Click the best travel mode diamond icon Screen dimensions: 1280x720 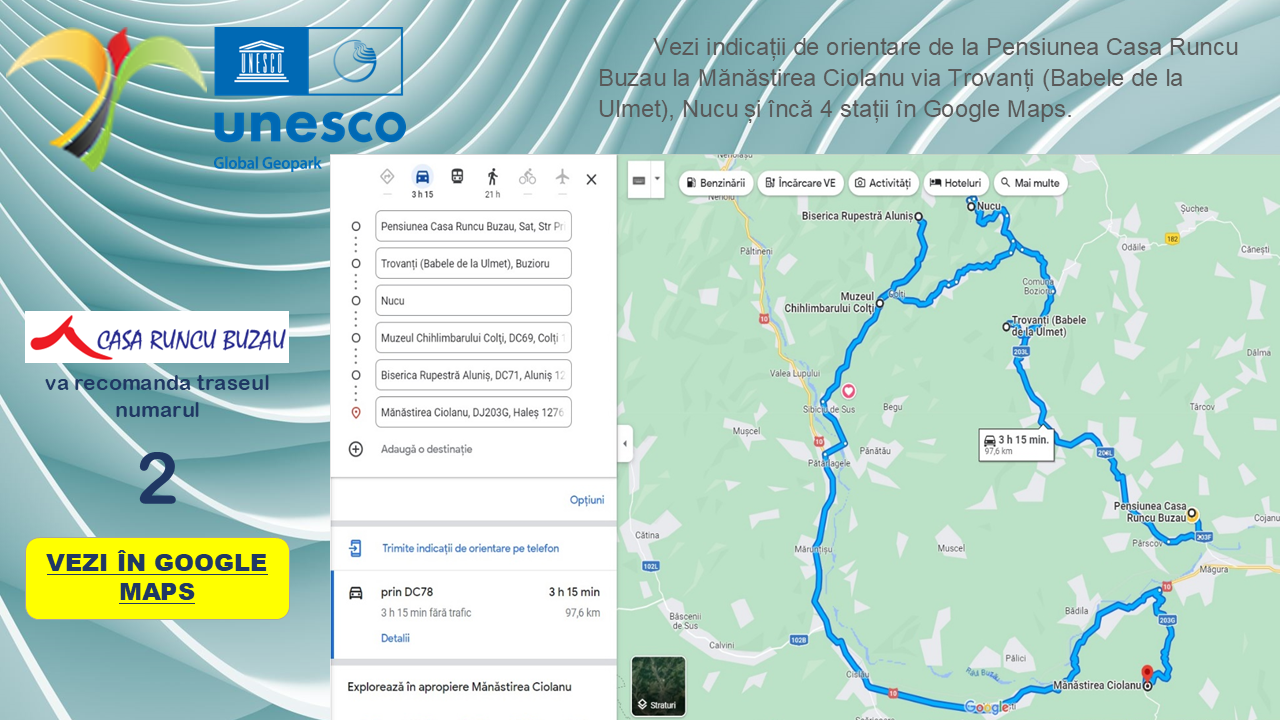tap(387, 177)
